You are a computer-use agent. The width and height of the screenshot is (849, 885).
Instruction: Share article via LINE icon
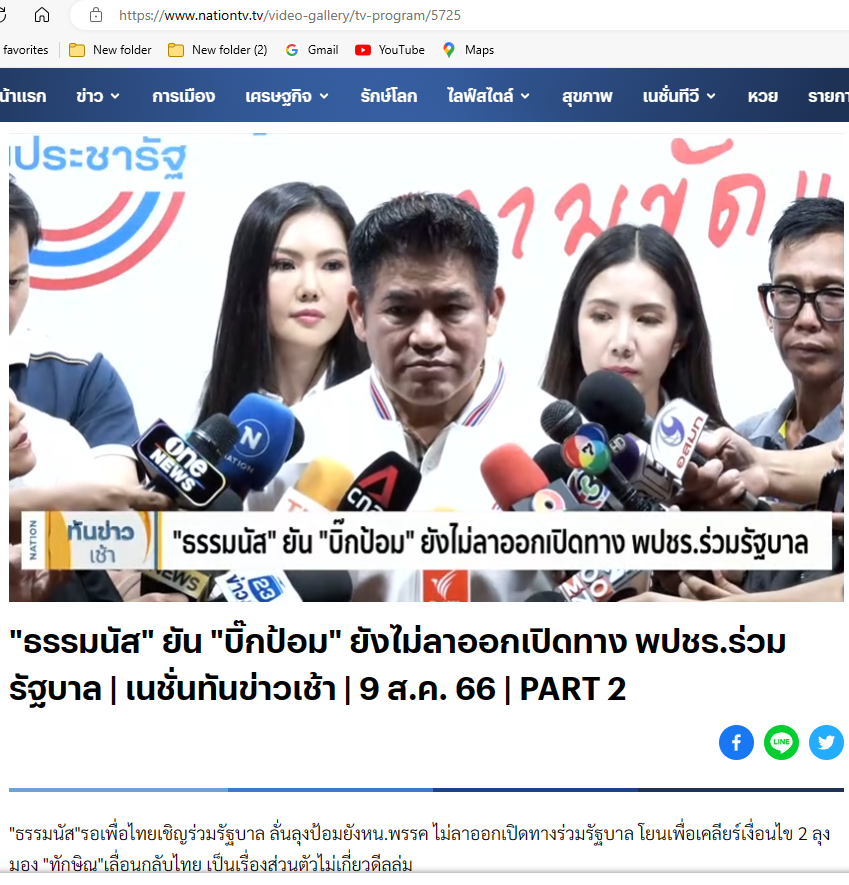tap(781, 742)
